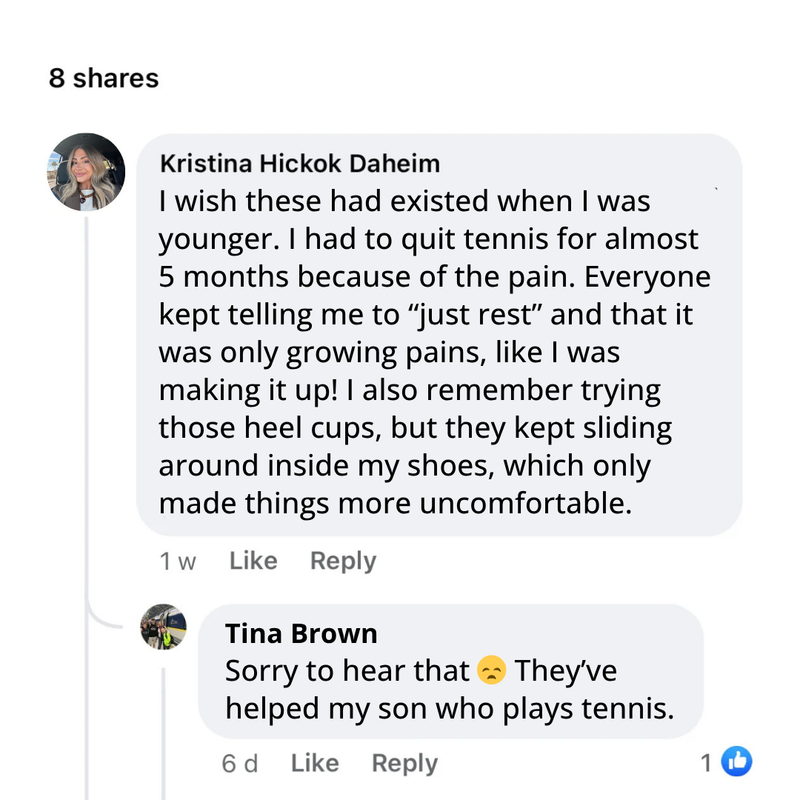Image resolution: width=800 pixels, height=800 pixels.
Task: Collapse the thread line below Kristina's avatar
Action: point(87,400)
